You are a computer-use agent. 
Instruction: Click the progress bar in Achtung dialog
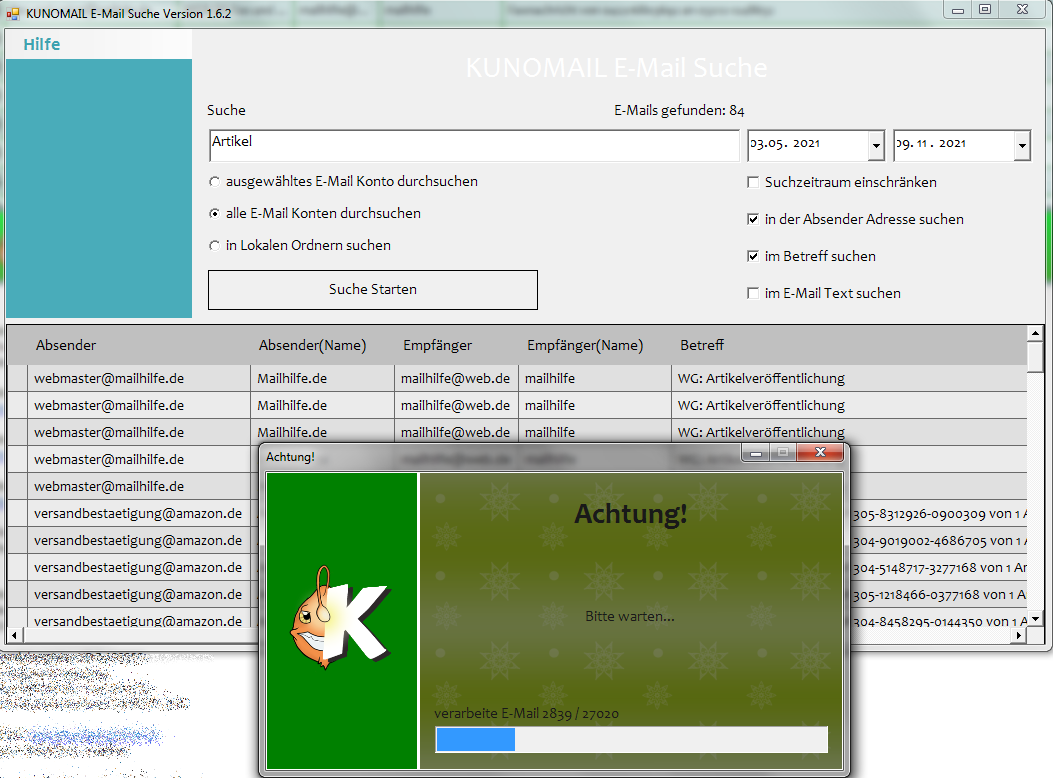(631, 740)
